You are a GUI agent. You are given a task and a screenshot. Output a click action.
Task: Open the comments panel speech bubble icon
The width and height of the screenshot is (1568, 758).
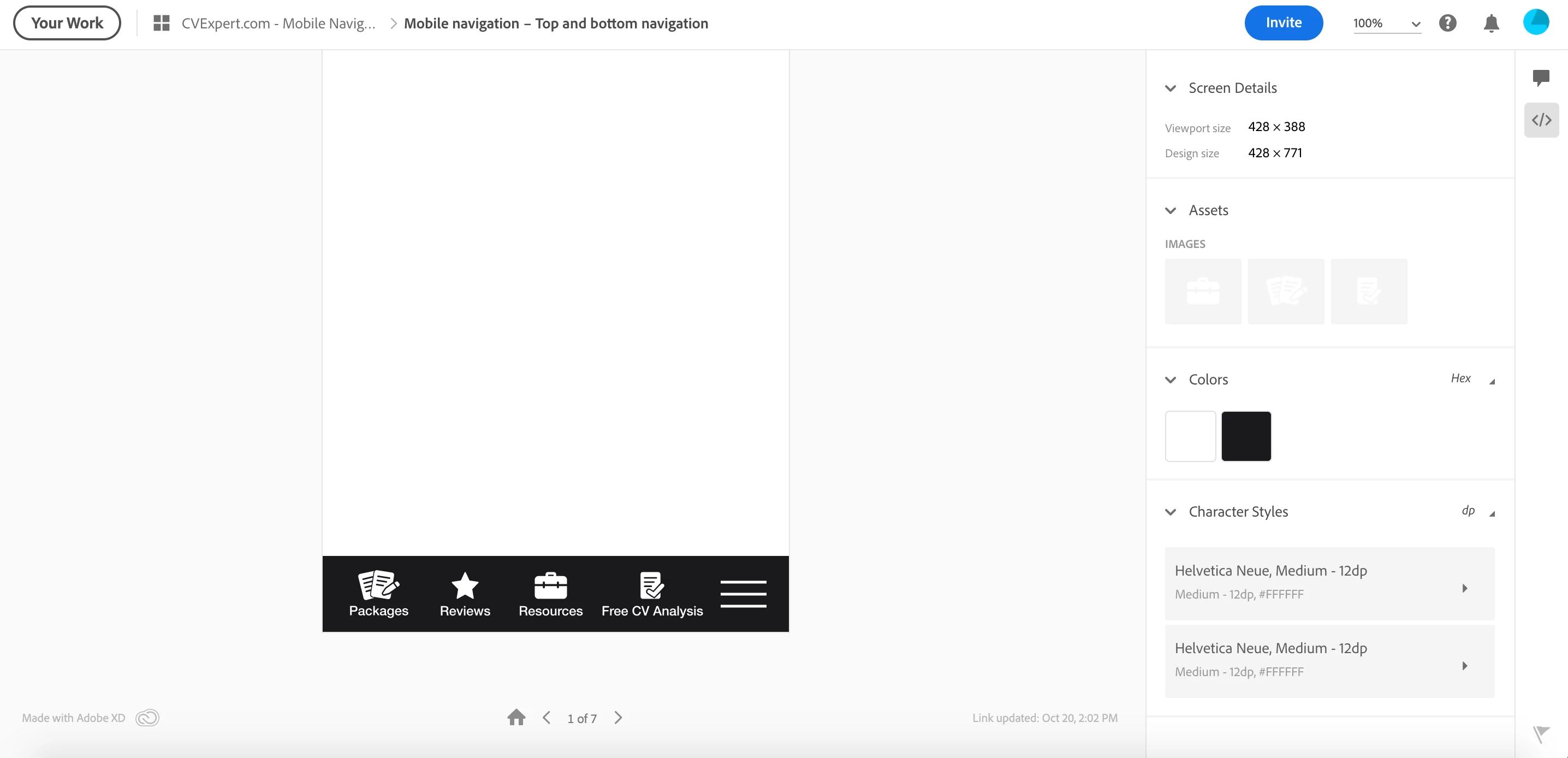(x=1541, y=78)
